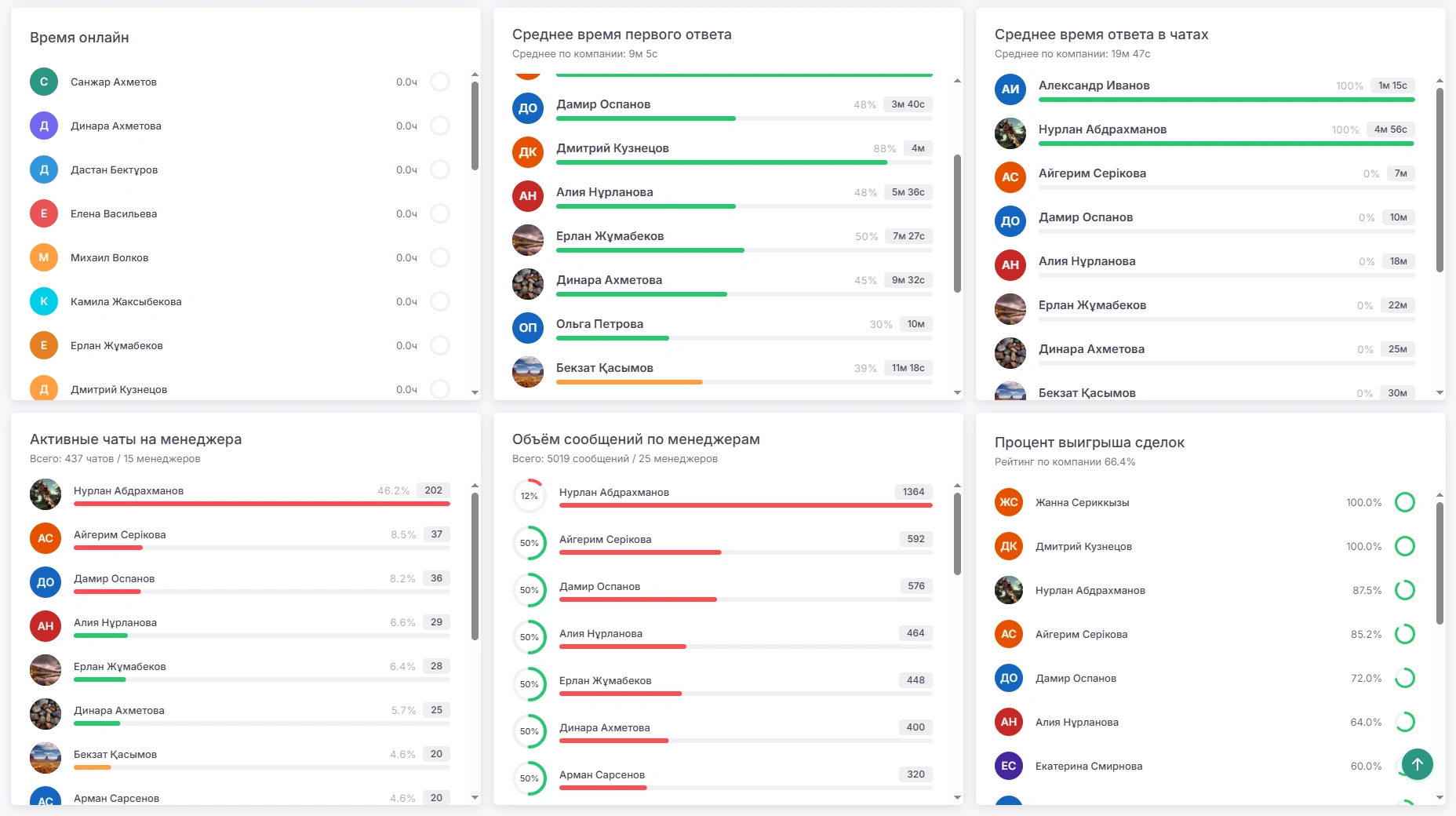This screenshot has width=1456, height=816.
Task: Click up scroll arrow in Среднее время первого ответа panel
Action: [957, 81]
